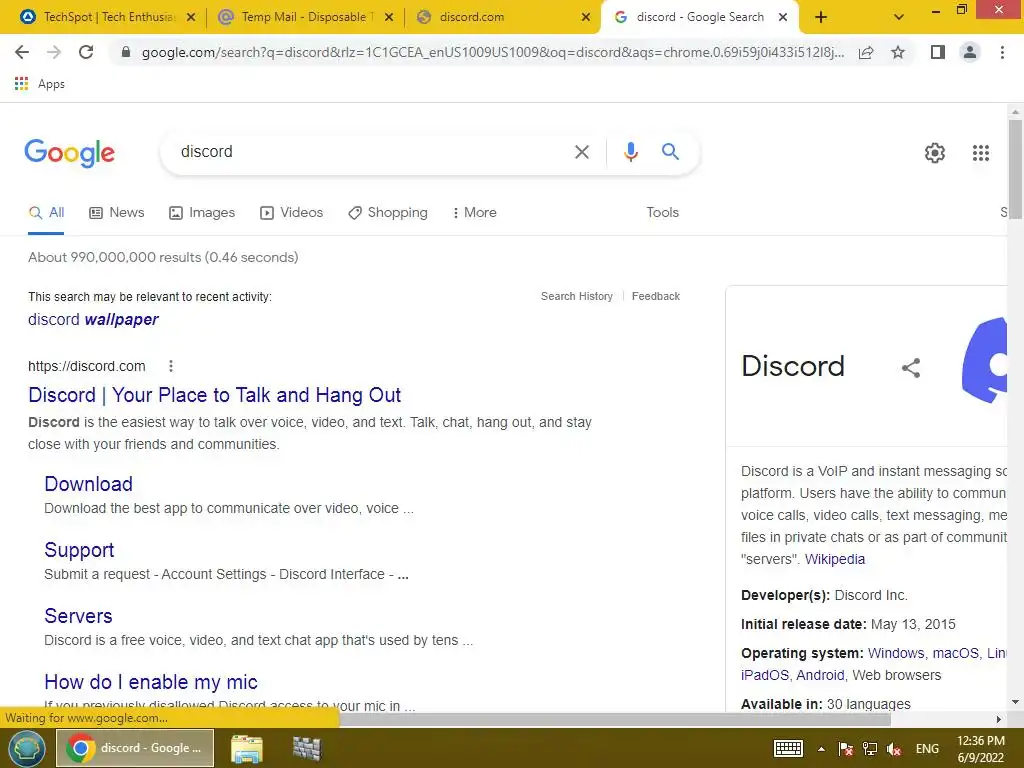Screen dimensions: 1024x768
Task: Select the All results tab
Action: pyautogui.click(x=46, y=213)
